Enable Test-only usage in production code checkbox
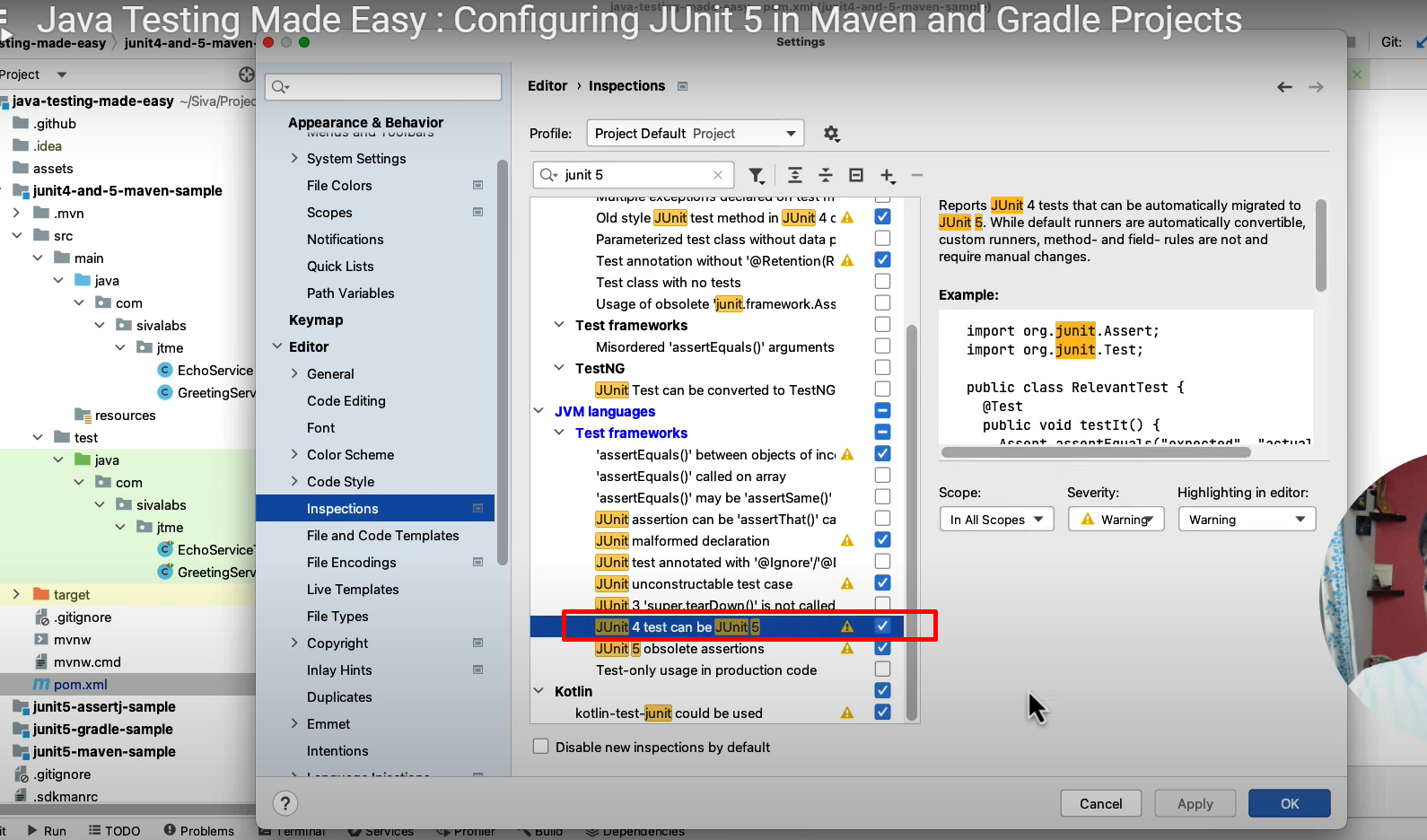The width and height of the screenshot is (1427, 840). [882, 669]
